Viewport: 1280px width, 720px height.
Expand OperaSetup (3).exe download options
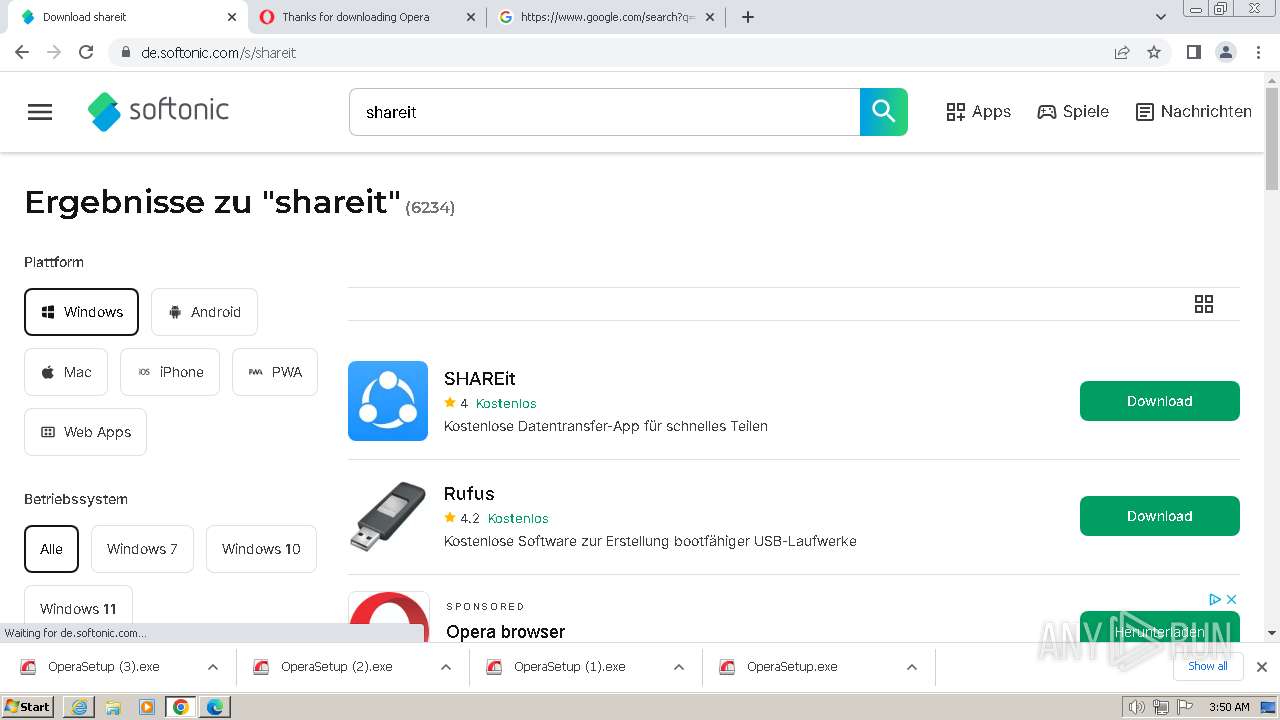pos(213,667)
